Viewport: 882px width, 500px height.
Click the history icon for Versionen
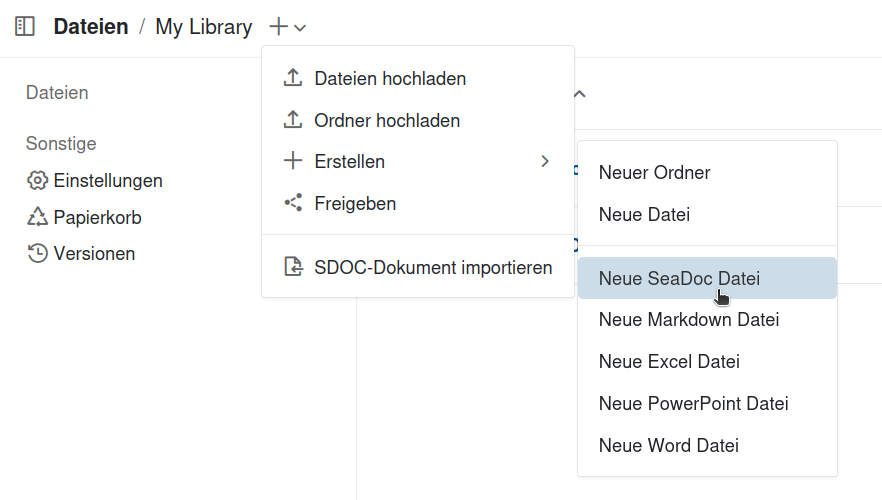38,253
